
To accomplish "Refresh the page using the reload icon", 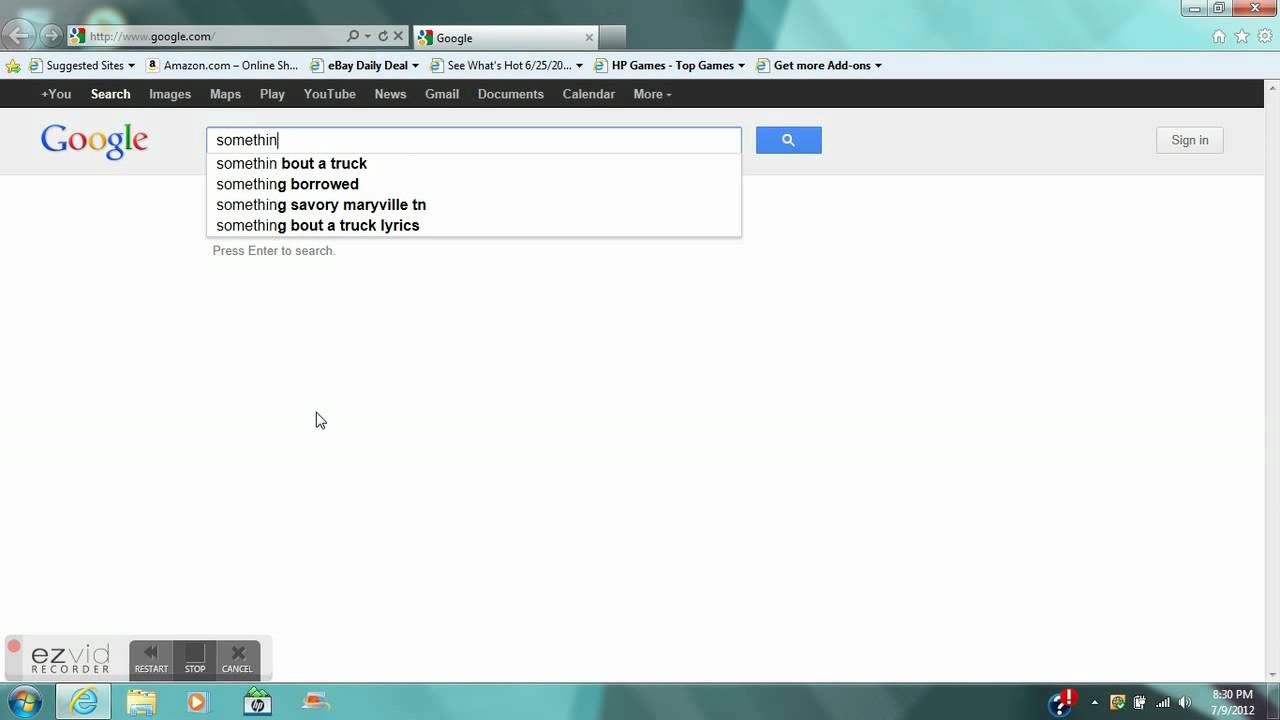I will click(x=383, y=36).
